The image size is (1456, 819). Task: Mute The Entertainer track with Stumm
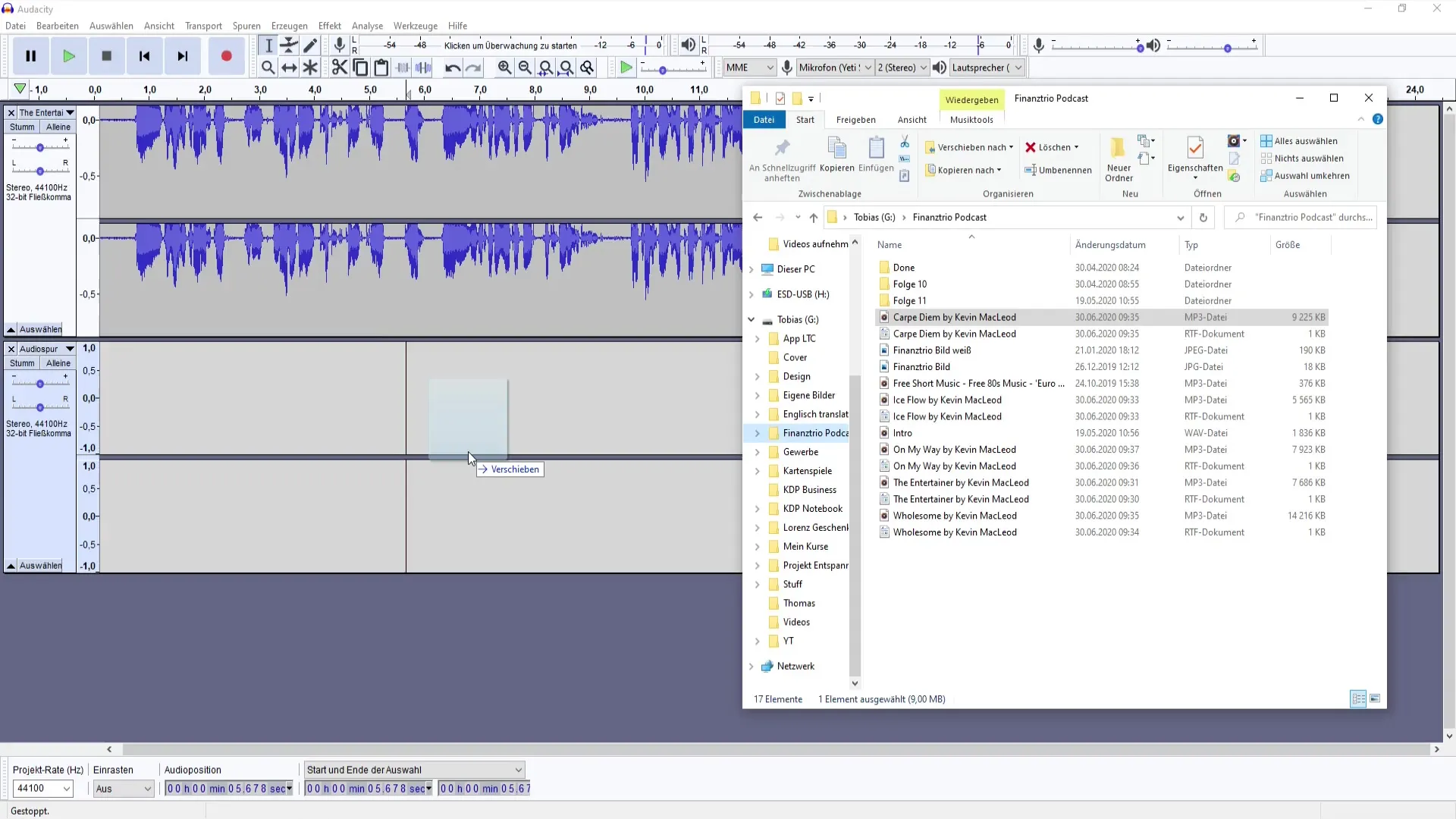point(22,127)
